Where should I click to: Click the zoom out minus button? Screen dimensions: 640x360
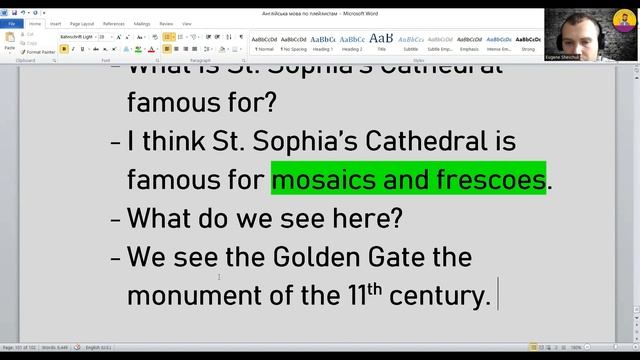click(x=587, y=347)
